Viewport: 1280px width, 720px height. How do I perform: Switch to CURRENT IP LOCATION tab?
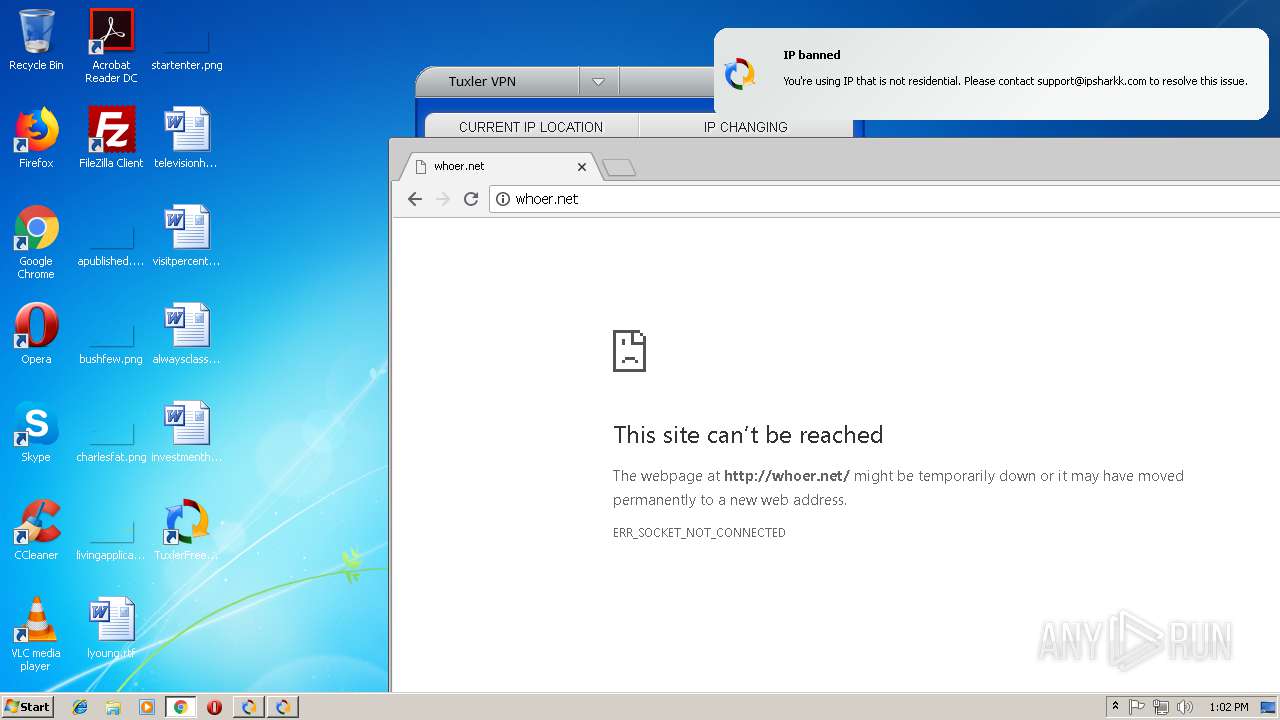[531, 127]
